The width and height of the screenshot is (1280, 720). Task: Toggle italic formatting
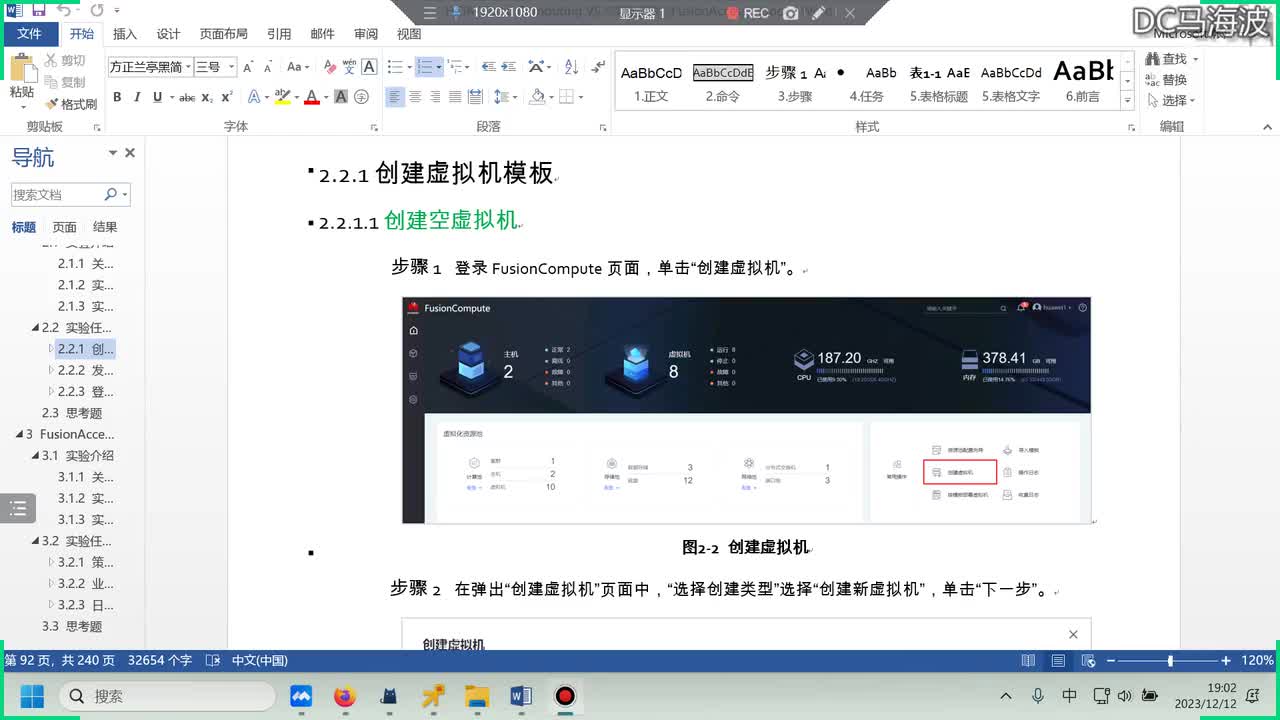click(x=137, y=97)
